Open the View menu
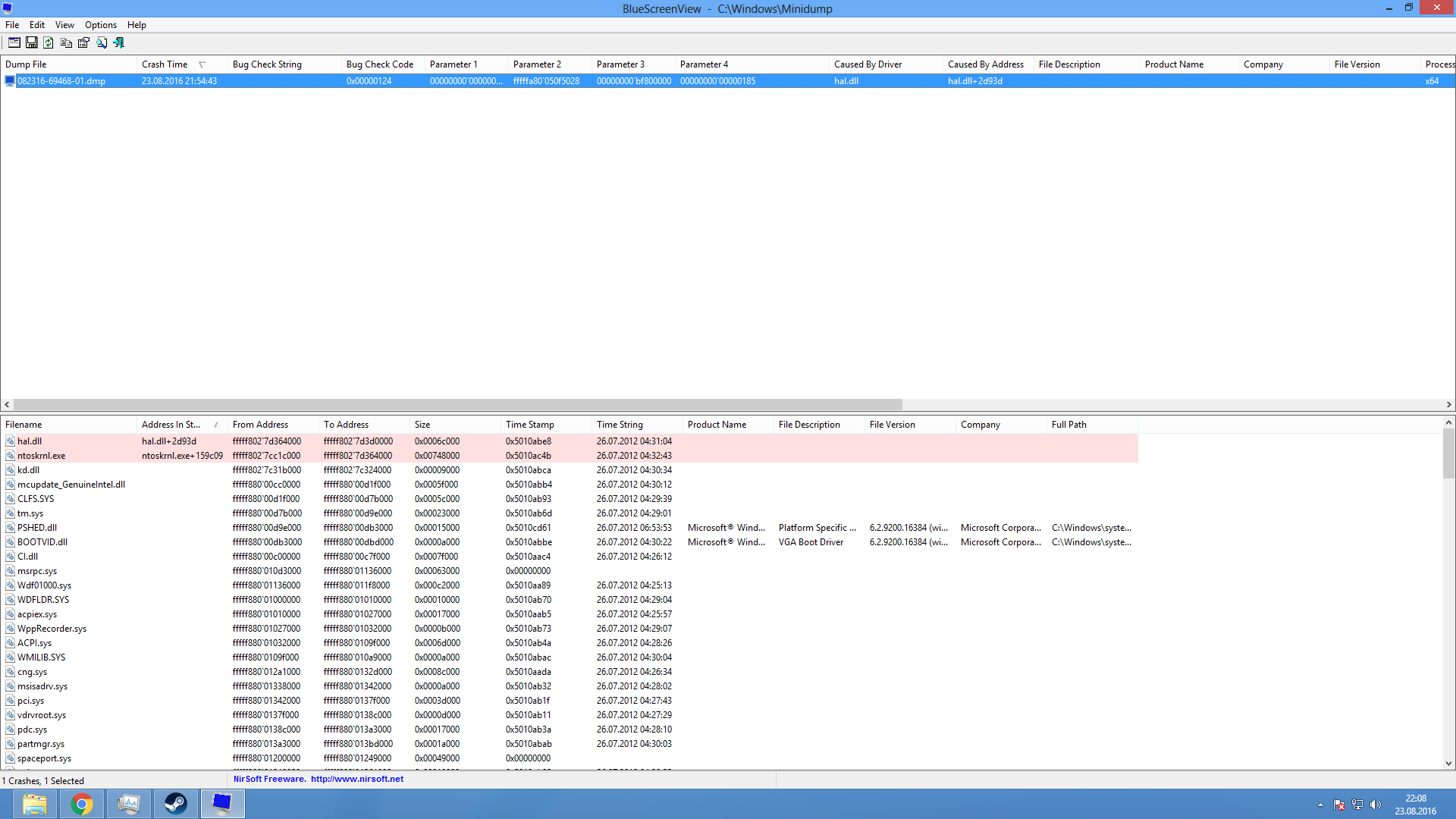Image resolution: width=1456 pixels, height=819 pixels. pyautogui.click(x=64, y=25)
